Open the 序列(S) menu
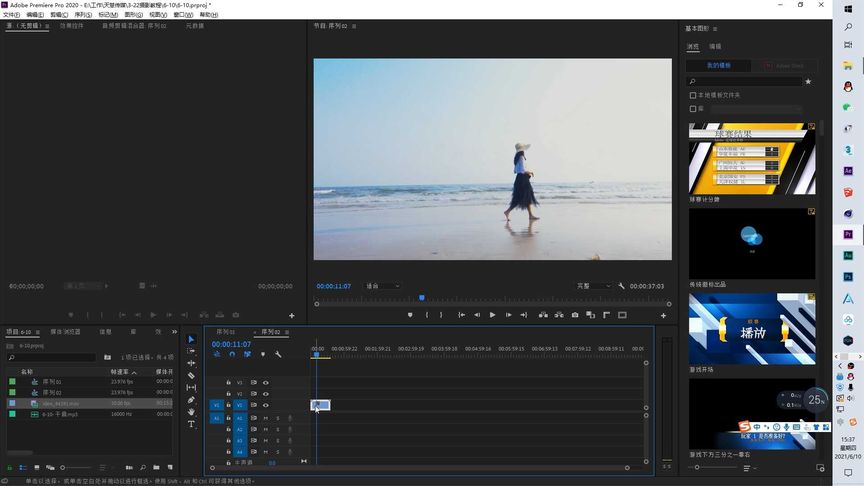 pyautogui.click(x=83, y=15)
